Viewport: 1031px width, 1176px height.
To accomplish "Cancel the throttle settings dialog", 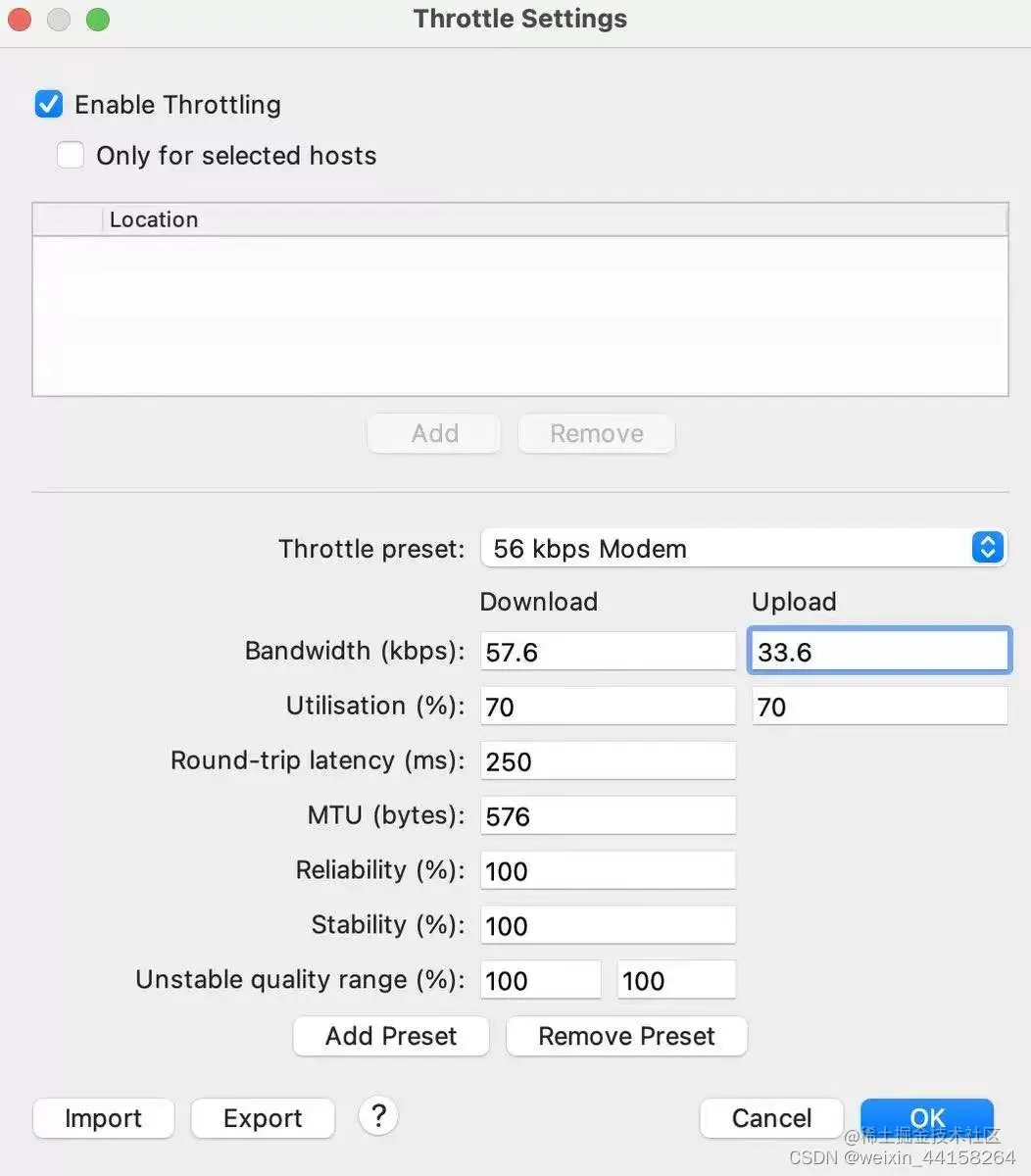I will click(x=771, y=1118).
